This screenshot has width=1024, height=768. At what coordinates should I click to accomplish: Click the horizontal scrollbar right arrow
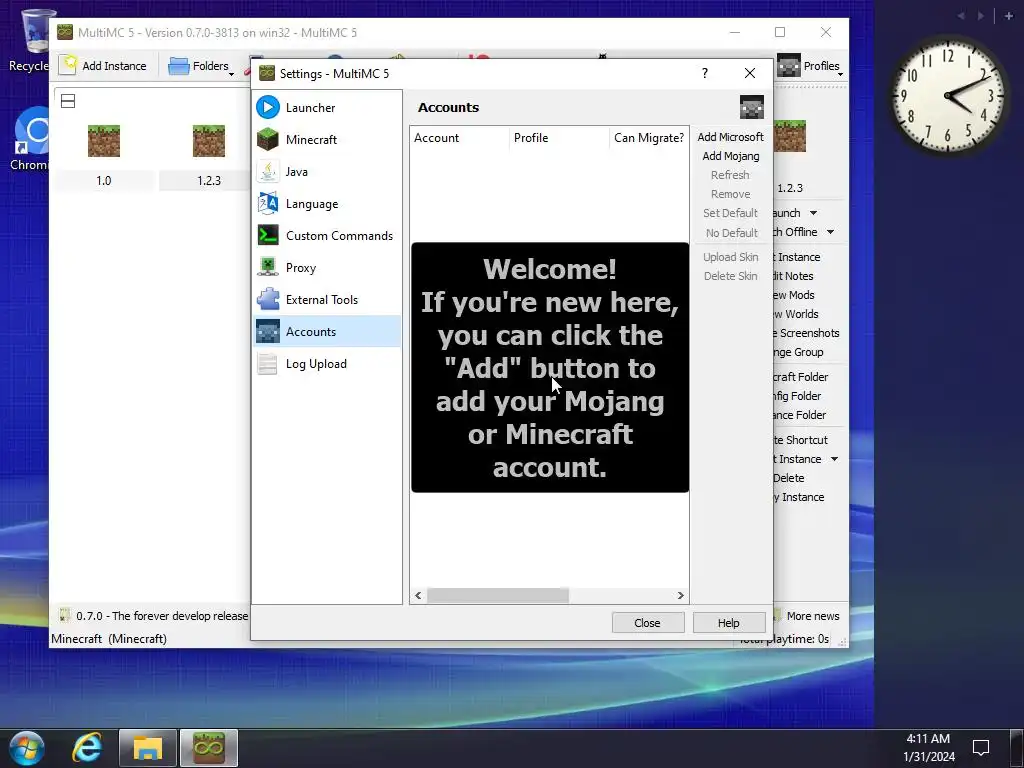coord(680,596)
